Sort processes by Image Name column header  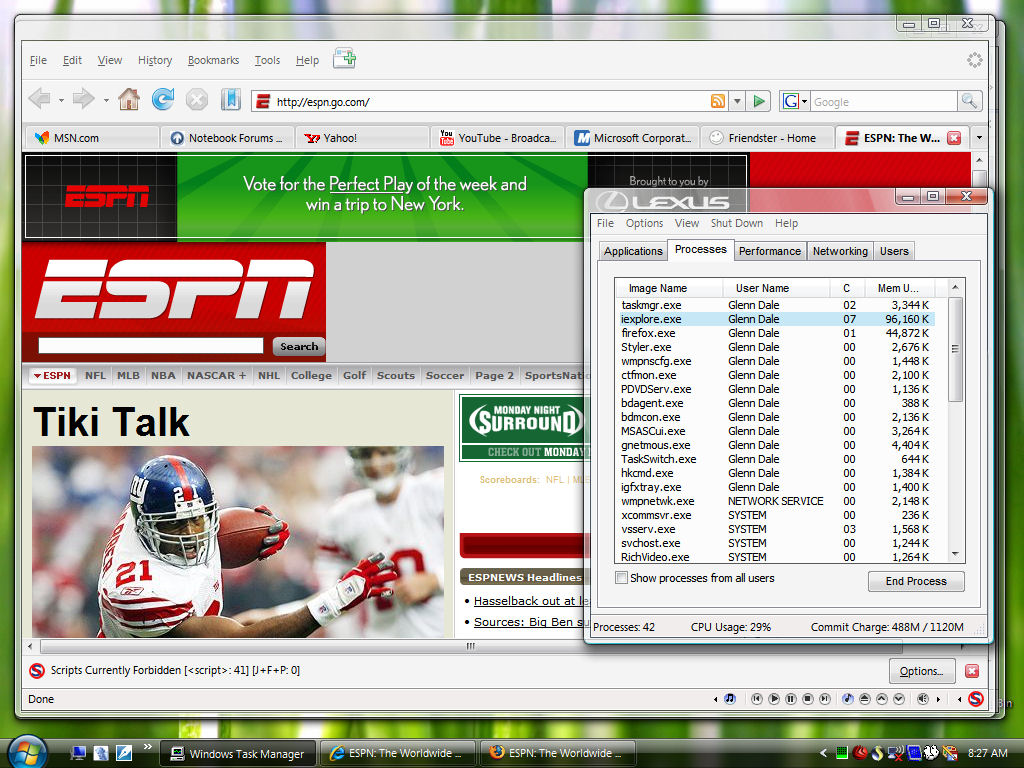[669, 288]
